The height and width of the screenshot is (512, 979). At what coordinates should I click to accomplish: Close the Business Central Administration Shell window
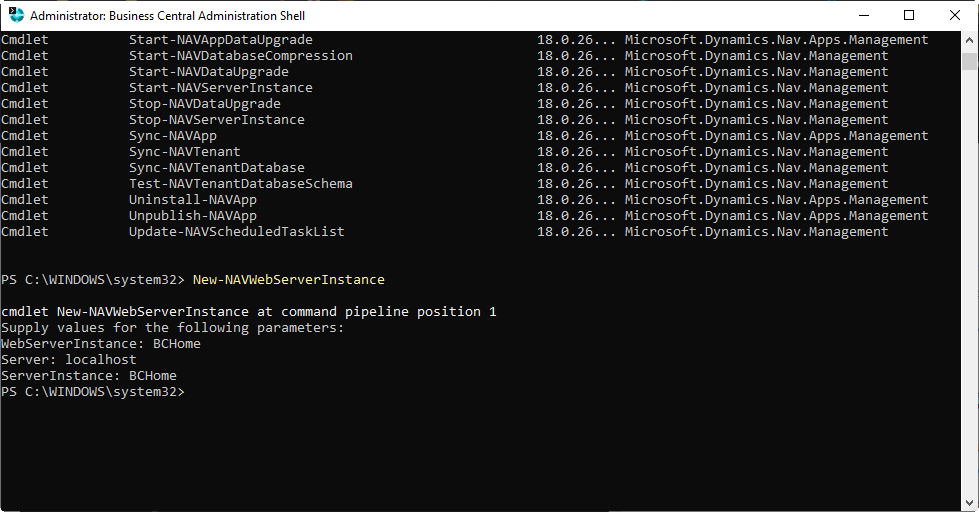coord(955,15)
